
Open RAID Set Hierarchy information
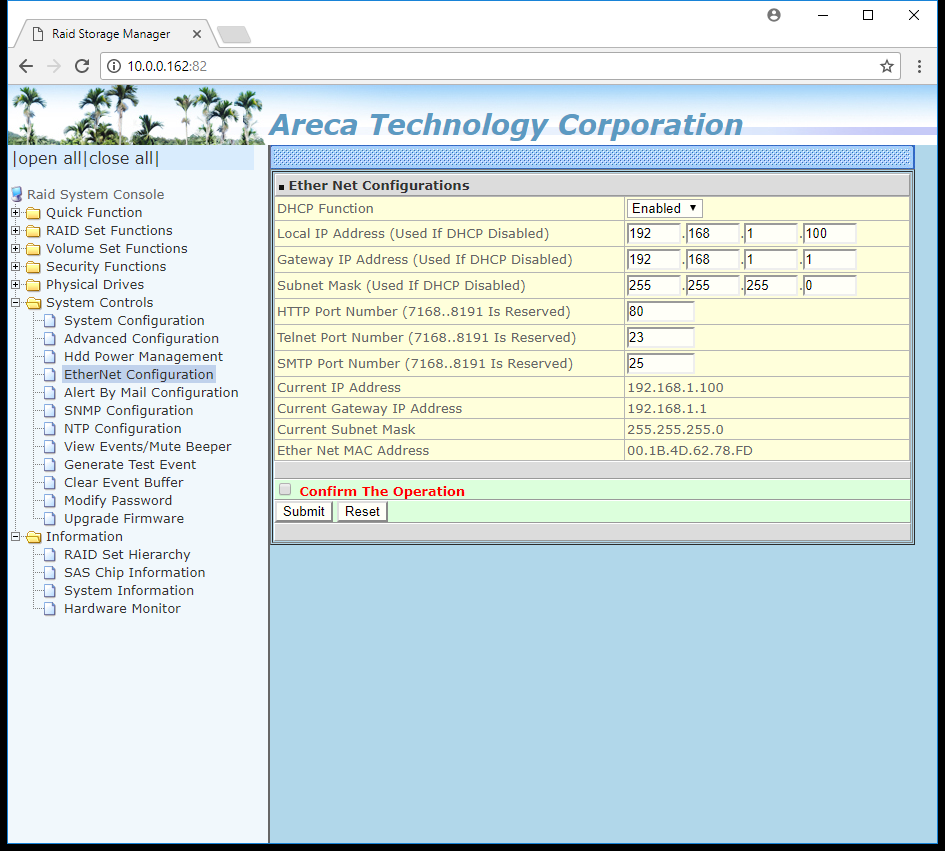click(x=127, y=554)
